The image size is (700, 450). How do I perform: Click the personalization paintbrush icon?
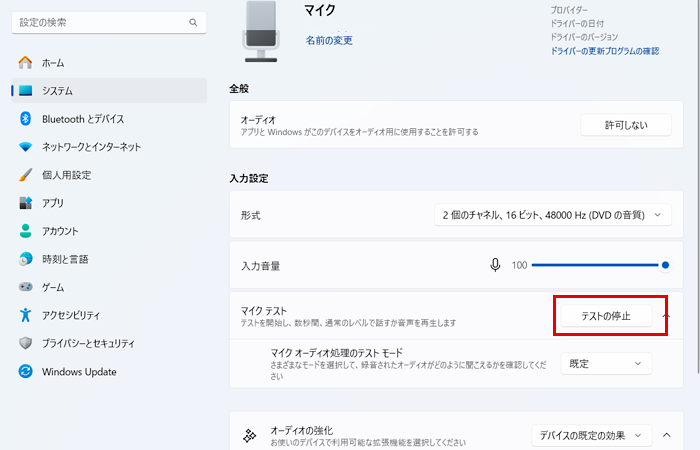(25, 175)
